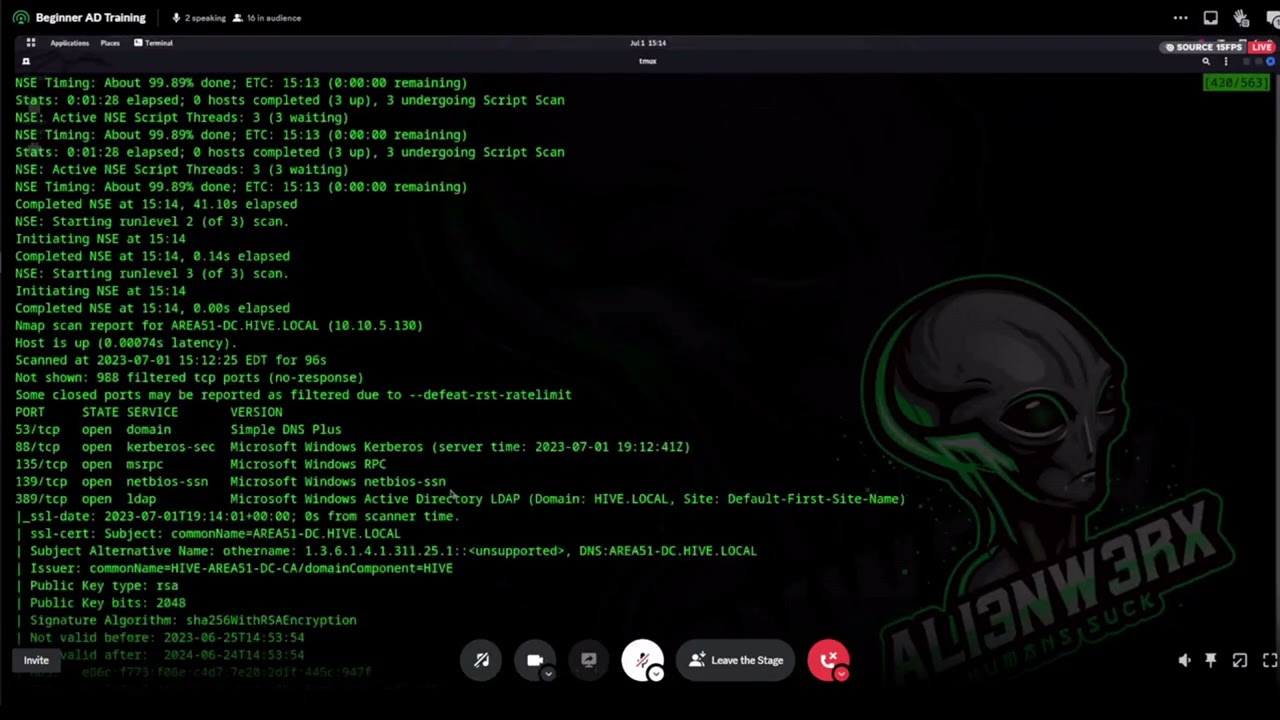Click the new tab icon in terminal titlebar

point(26,61)
